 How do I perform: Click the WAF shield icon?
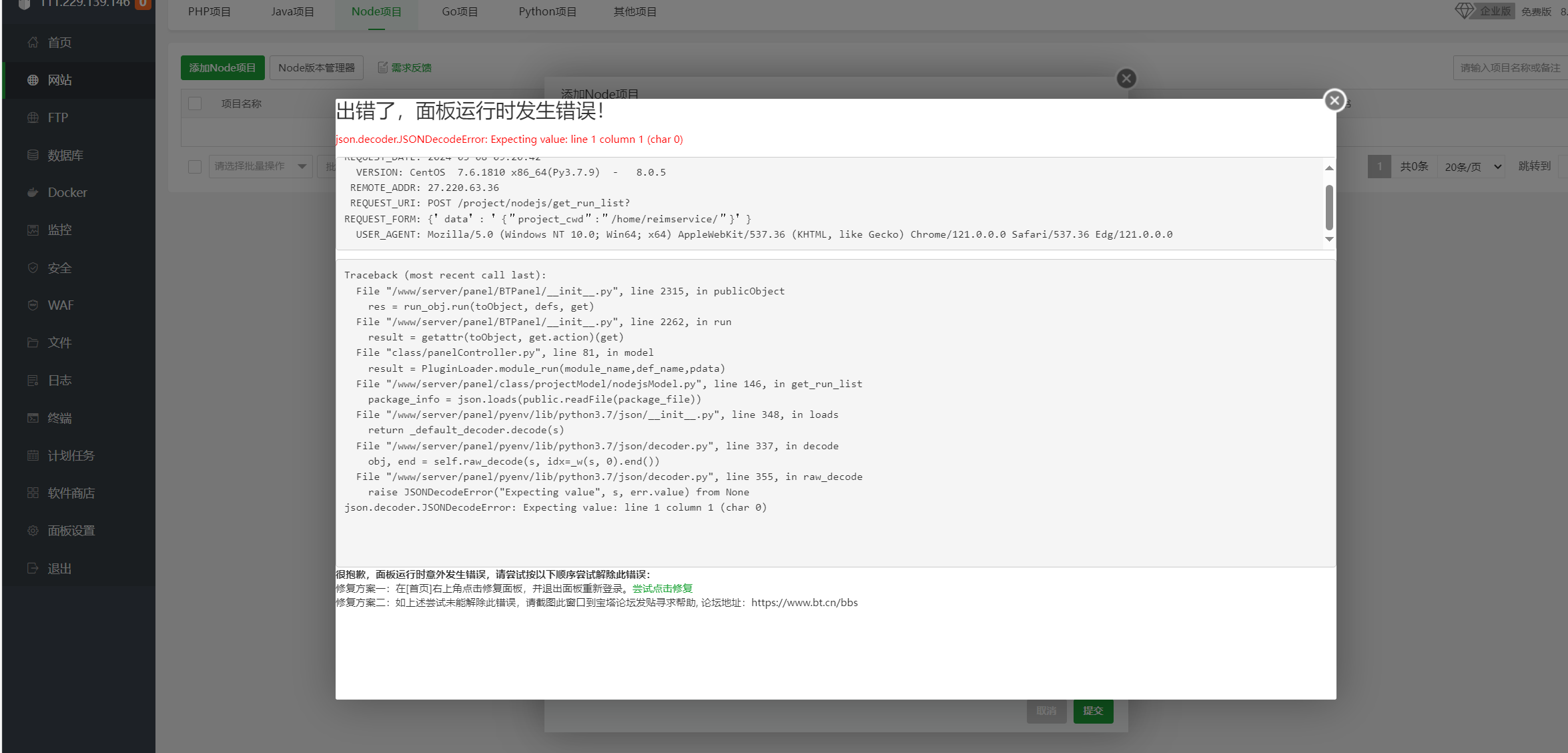[x=33, y=305]
